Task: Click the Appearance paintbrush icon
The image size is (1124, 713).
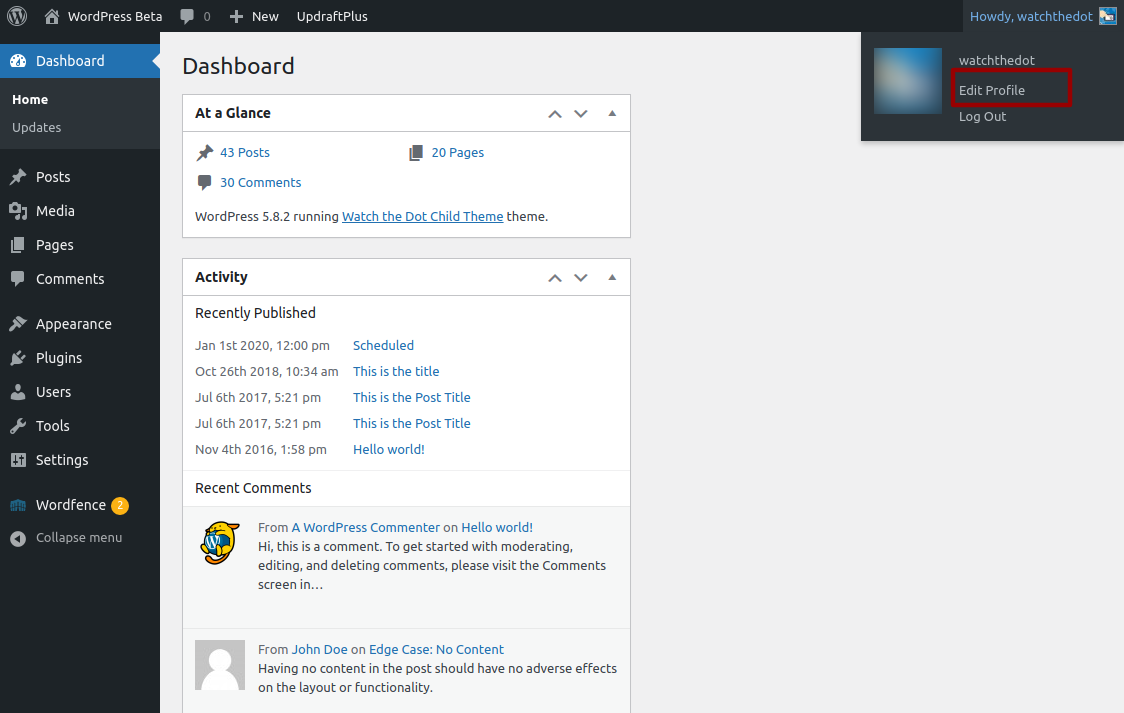Action: pos(18,324)
